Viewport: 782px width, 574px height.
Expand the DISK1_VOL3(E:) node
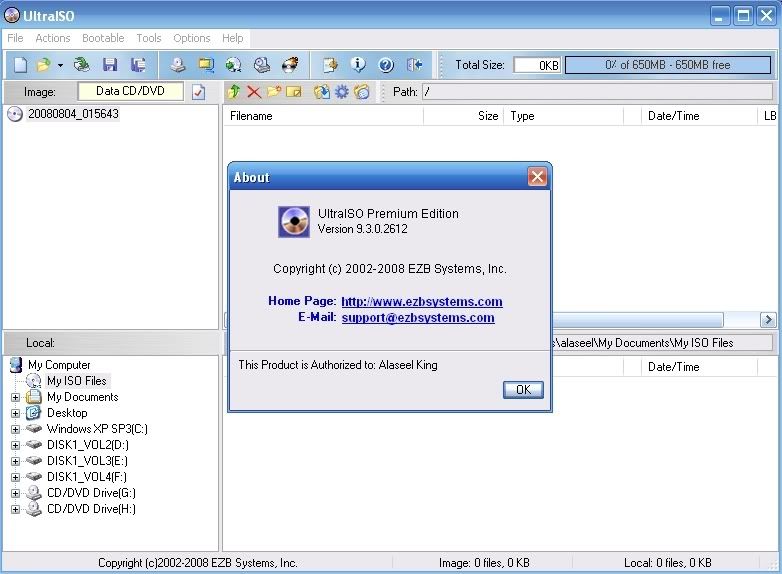coord(15,461)
